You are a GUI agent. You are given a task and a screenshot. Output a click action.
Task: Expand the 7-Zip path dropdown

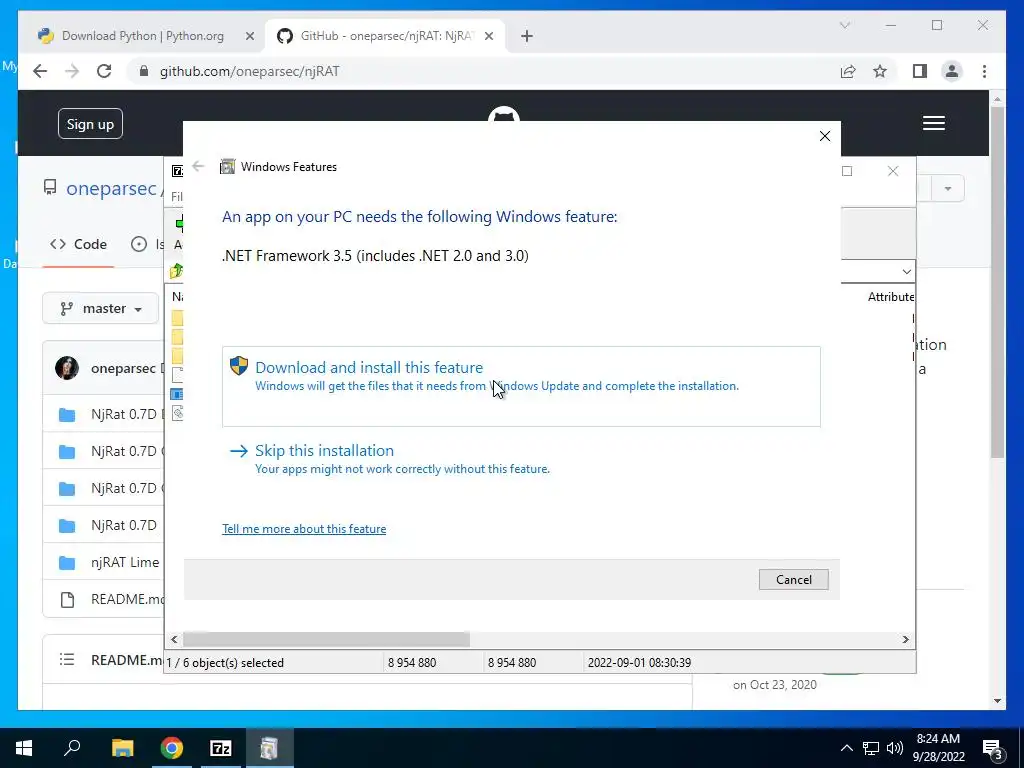pos(906,271)
